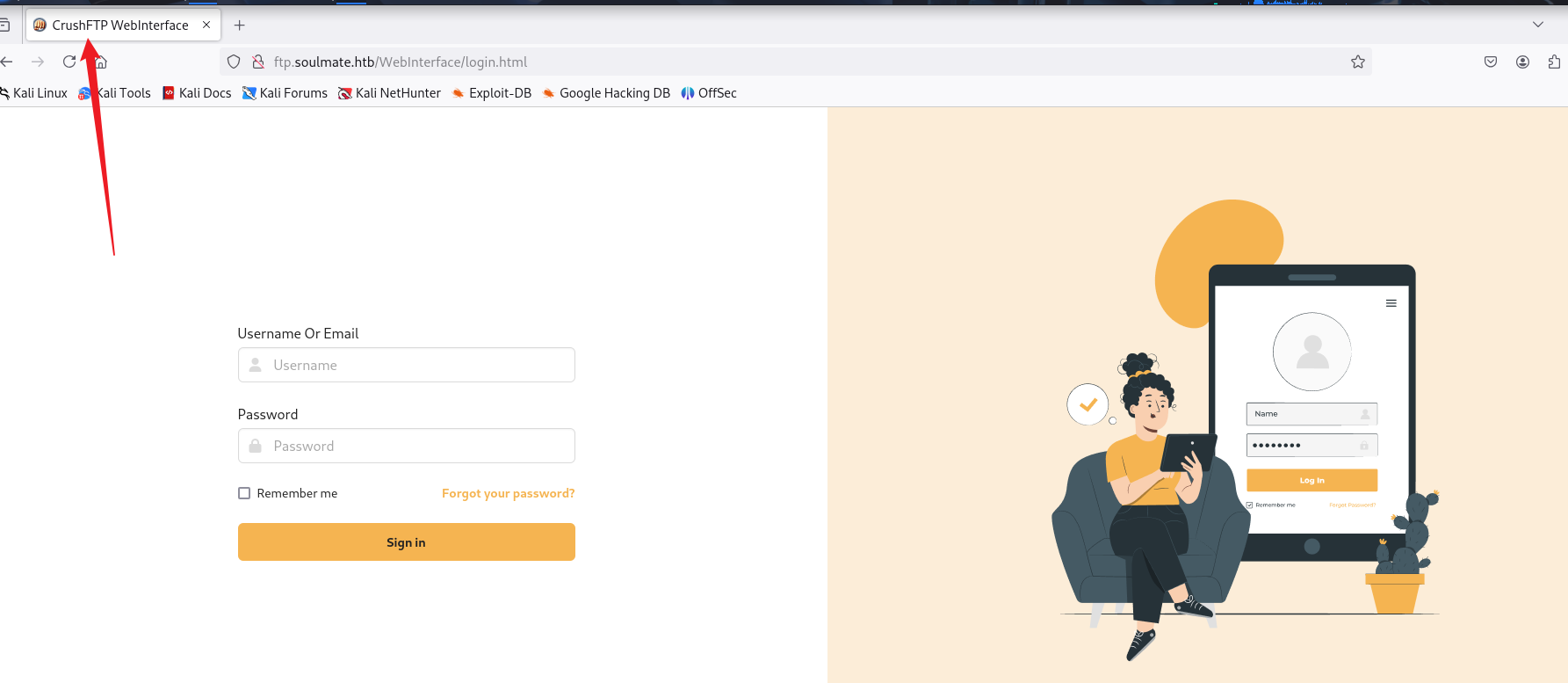Image resolution: width=1568 pixels, height=683 pixels.
Task: Expand the list all tabs chevron
Action: tap(1538, 25)
